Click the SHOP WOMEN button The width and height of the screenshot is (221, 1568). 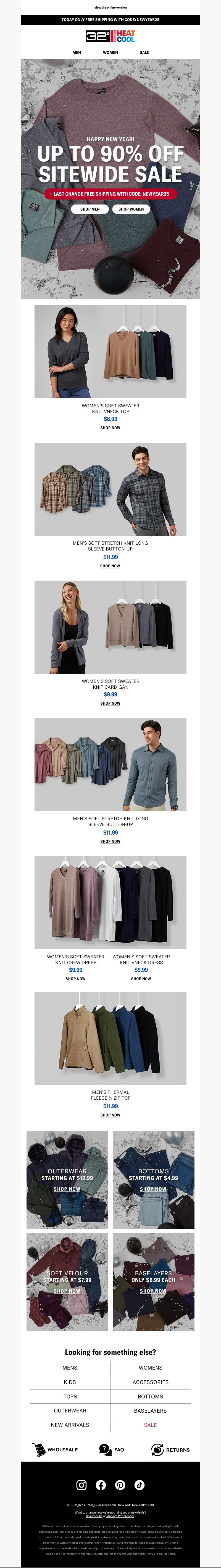[131, 209]
